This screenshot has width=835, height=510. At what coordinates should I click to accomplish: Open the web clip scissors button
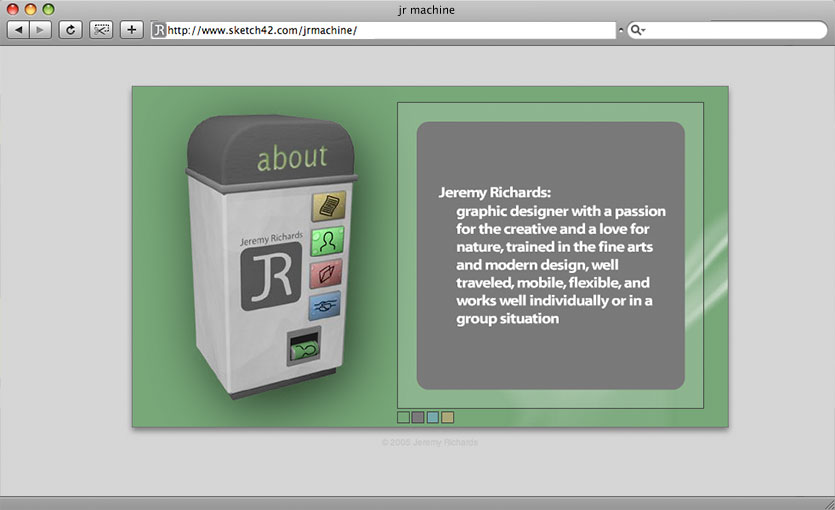pyautogui.click(x=101, y=30)
